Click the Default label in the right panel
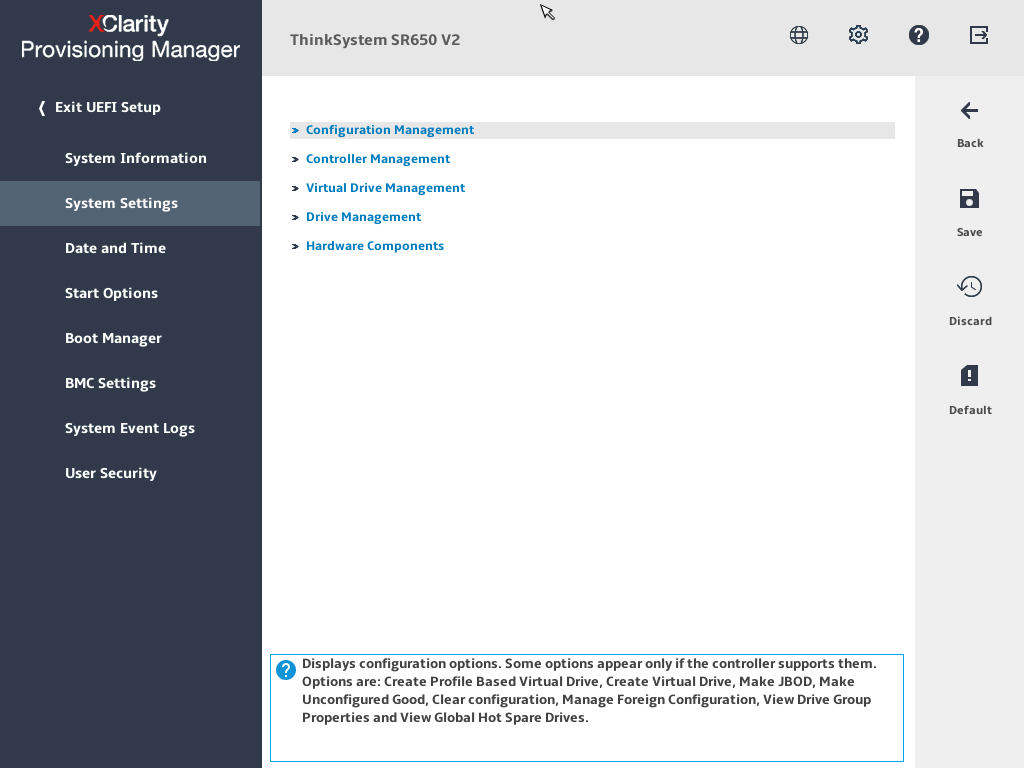The height and width of the screenshot is (768, 1024). [x=970, y=410]
